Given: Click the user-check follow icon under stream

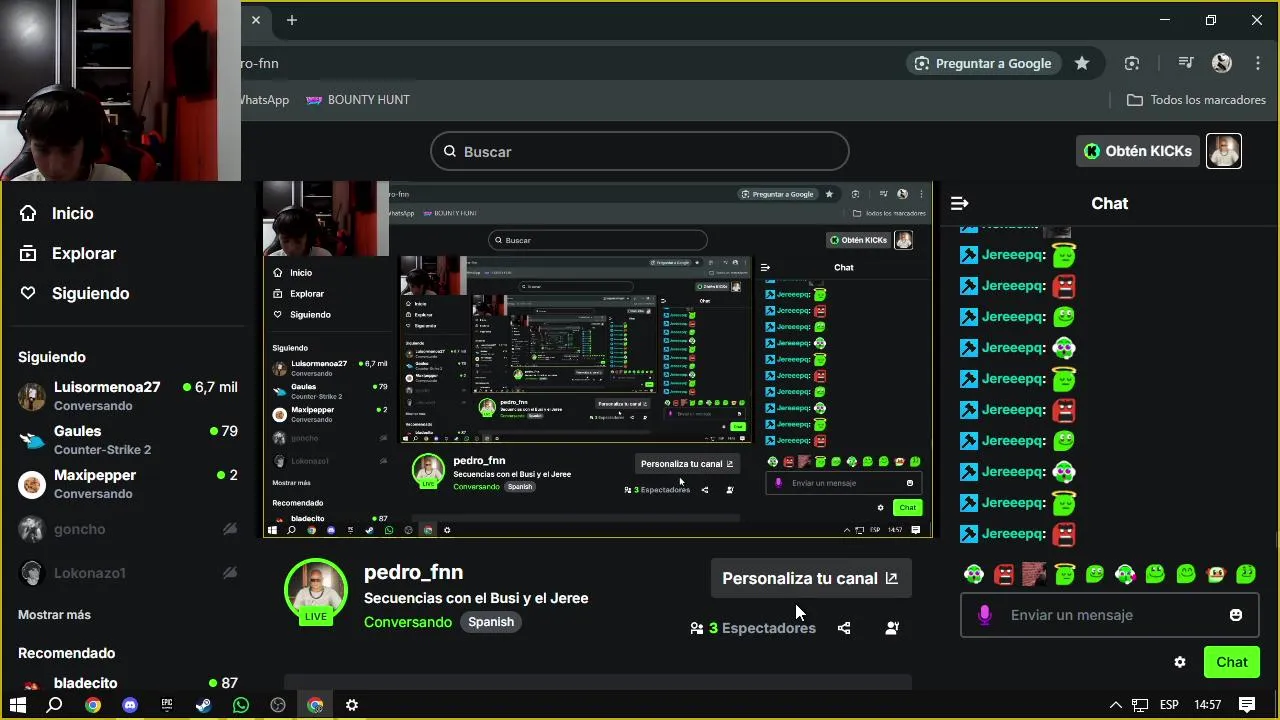Looking at the screenshot, I should click(x=892, y=628).
